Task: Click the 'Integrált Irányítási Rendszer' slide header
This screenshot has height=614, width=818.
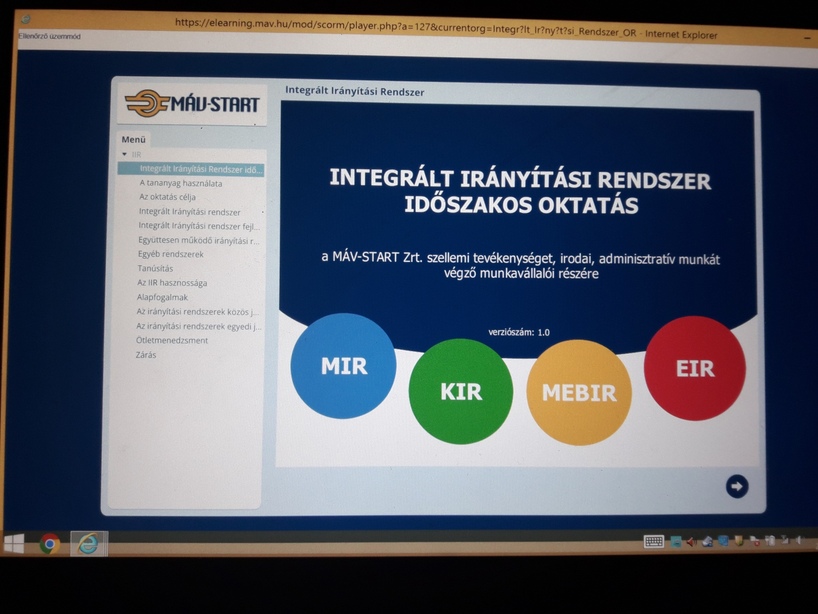Action: pos(355,91)
